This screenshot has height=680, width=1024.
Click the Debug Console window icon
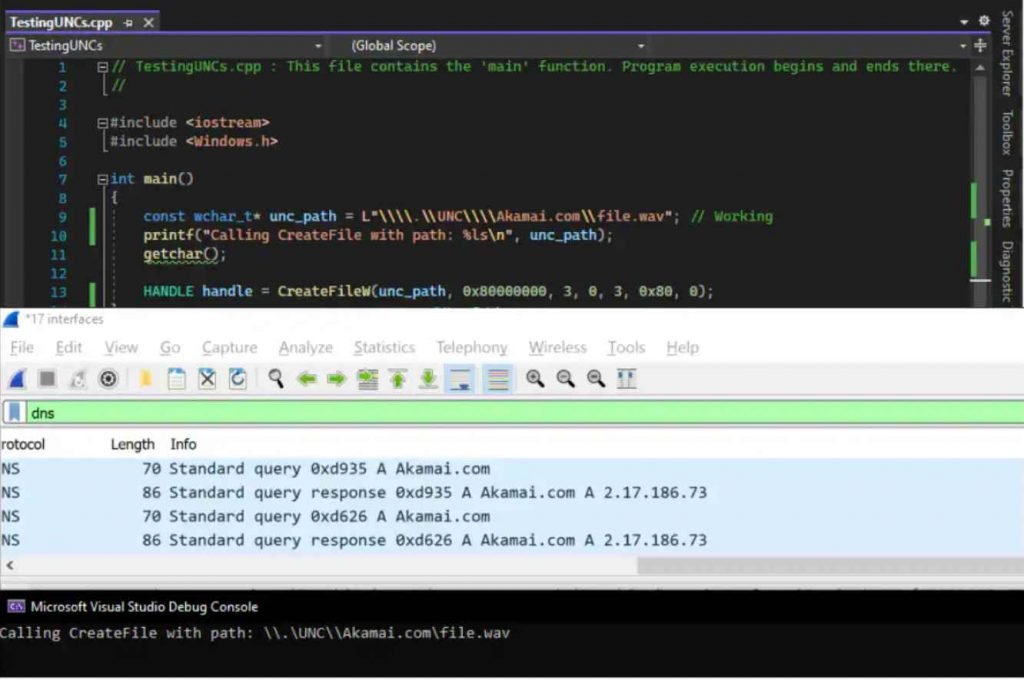pos(16,607)
